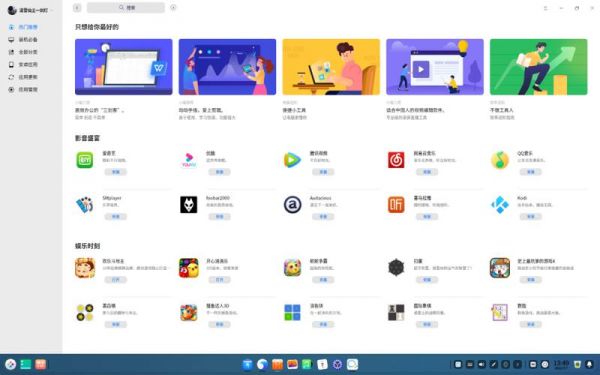Open the NetEase Cloud Music red icon
Screen dimensions: 600x375
396,160
